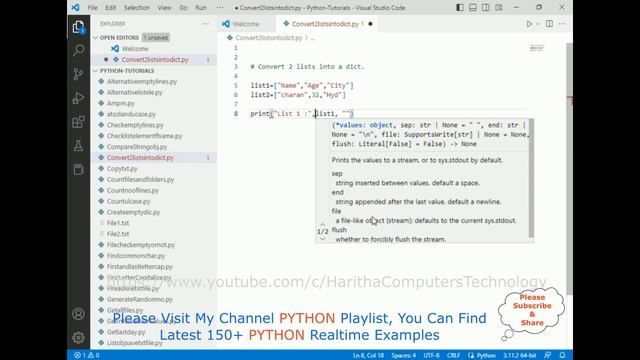This screenshot has width=640, height=360.
Task: Open Findcommonchar.py file
Action: point(136,256)
